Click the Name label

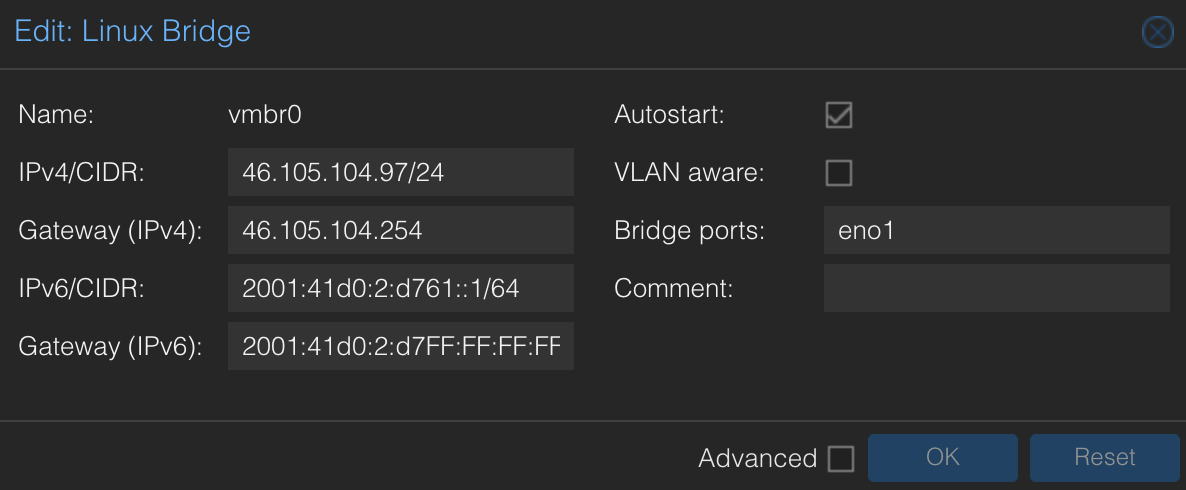tap(56, 115)
